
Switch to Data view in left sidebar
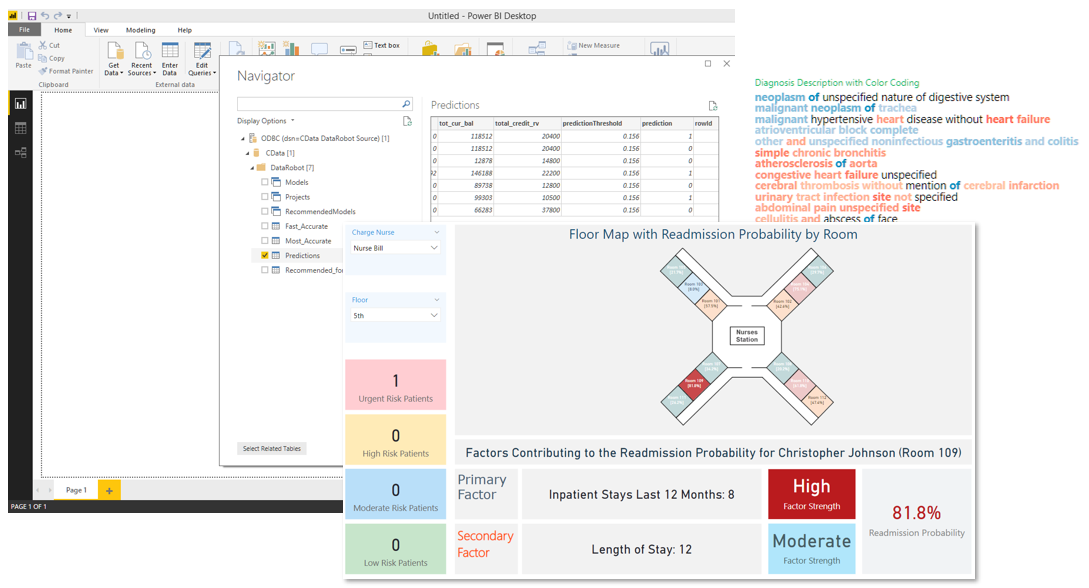point(21,128)
